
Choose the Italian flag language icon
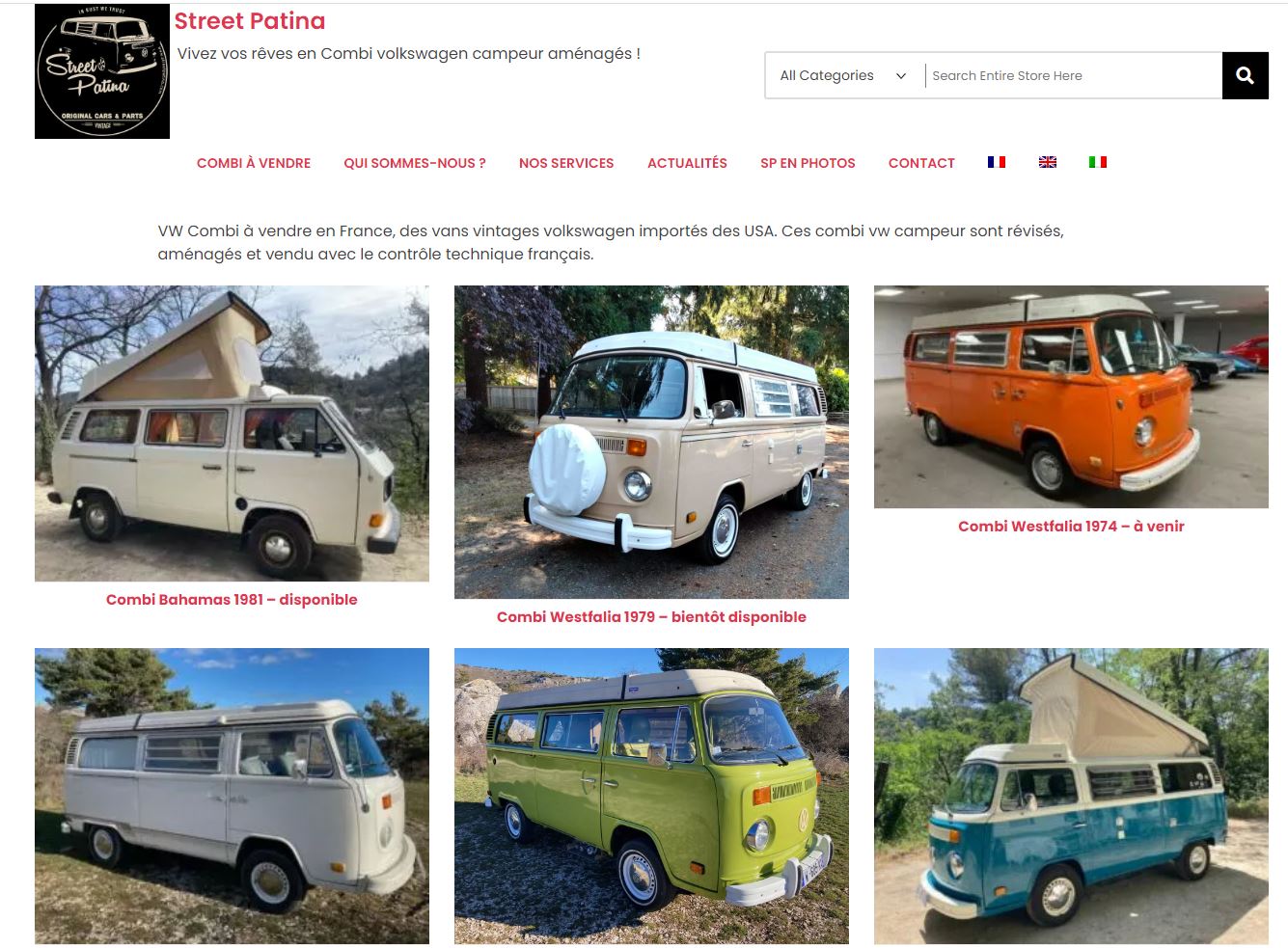click(1098, 162)
